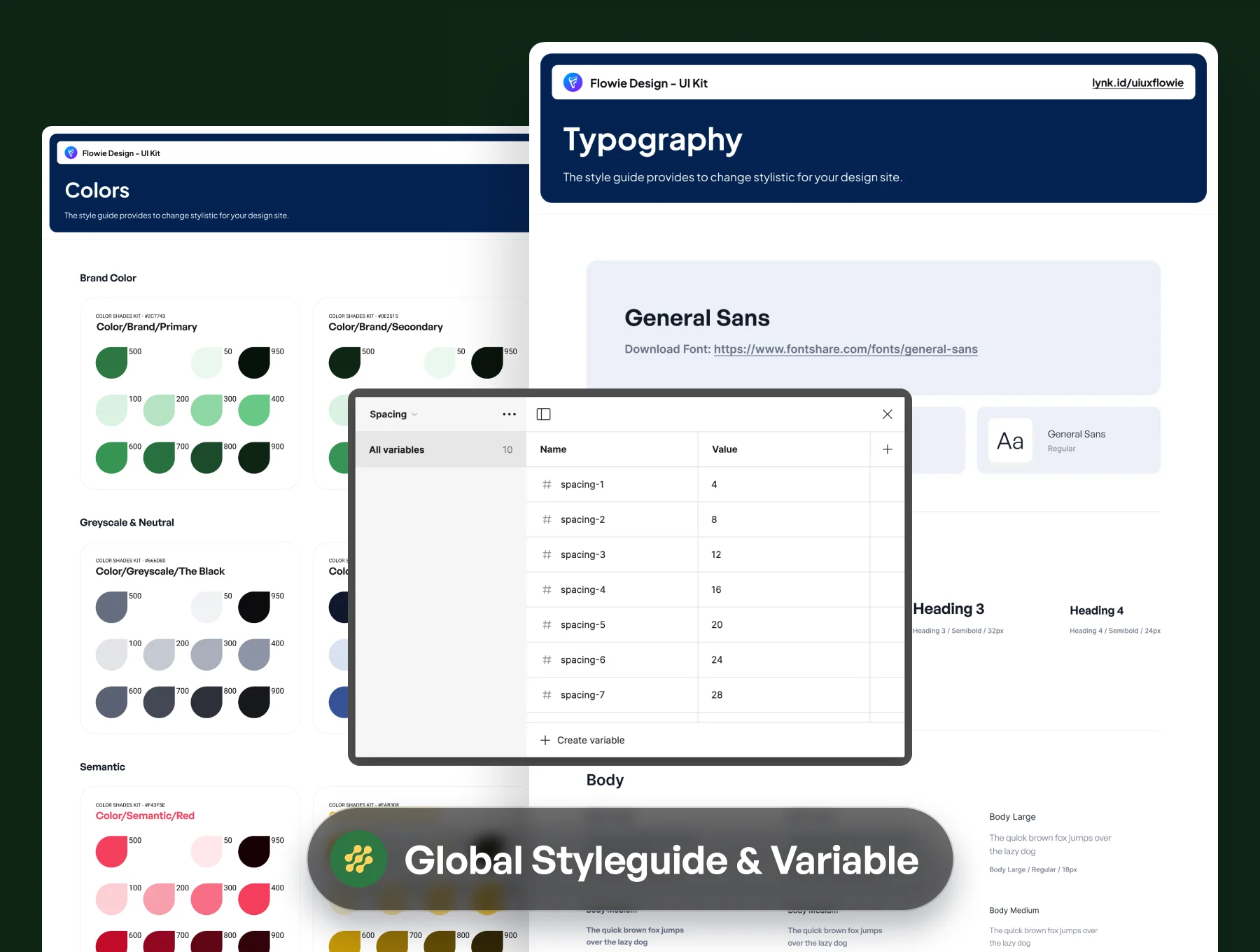Select the Greyscale & Neutral heading

pyautogui.click(x=127, y=522)
